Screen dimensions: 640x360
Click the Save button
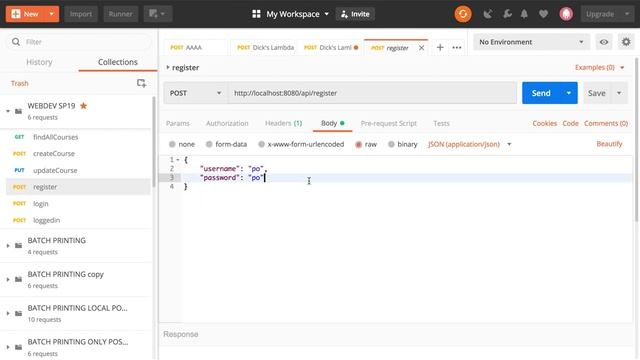[597, 93]
